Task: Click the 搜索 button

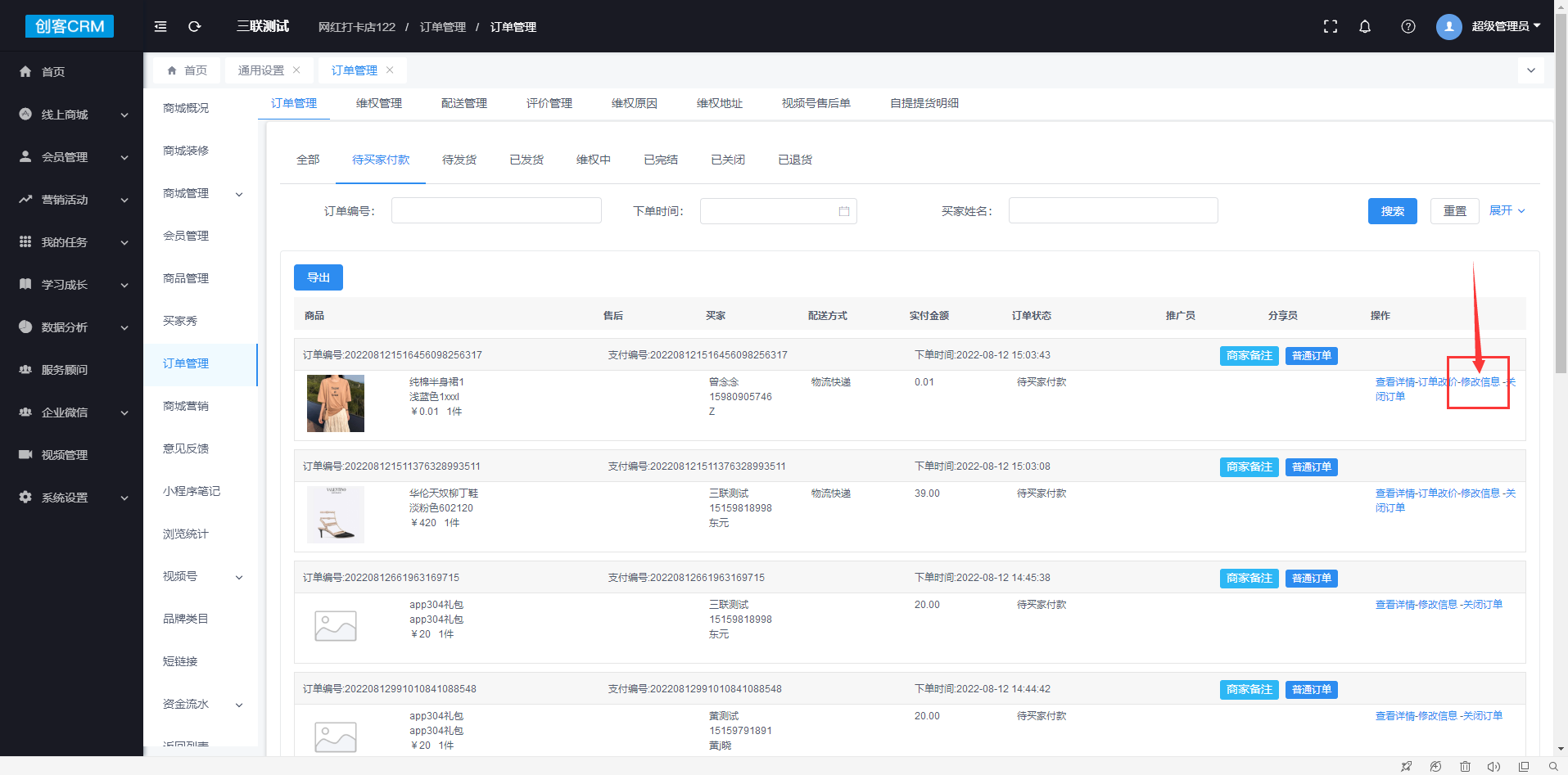Action: [1392, 211]
